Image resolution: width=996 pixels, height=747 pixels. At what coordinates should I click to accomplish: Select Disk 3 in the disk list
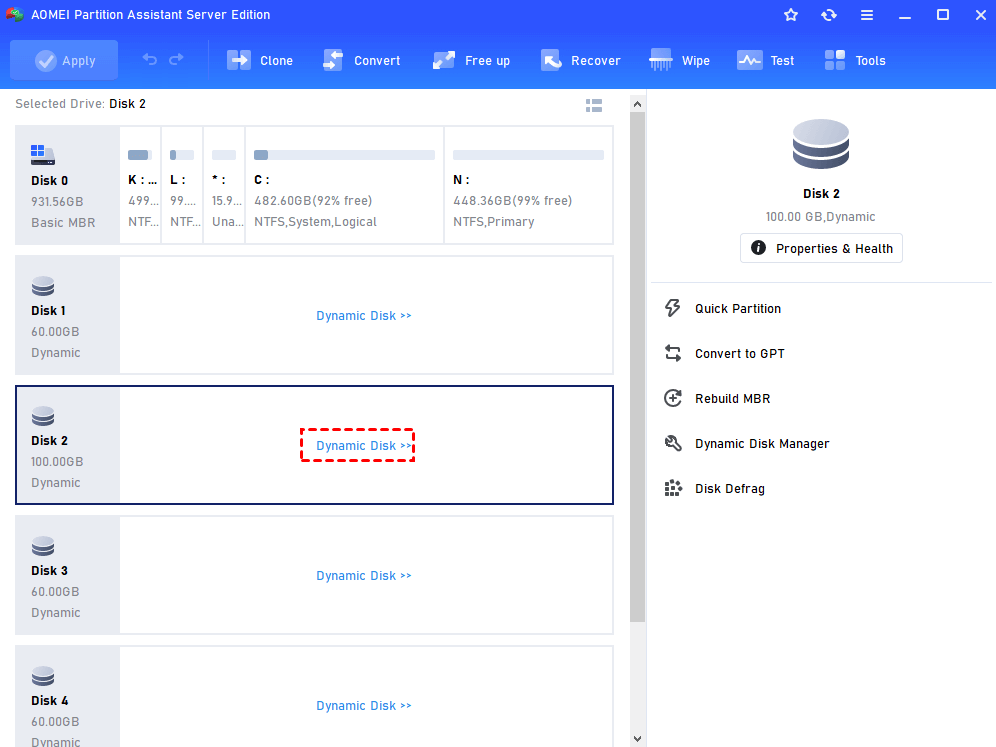[x=67, y=575]
